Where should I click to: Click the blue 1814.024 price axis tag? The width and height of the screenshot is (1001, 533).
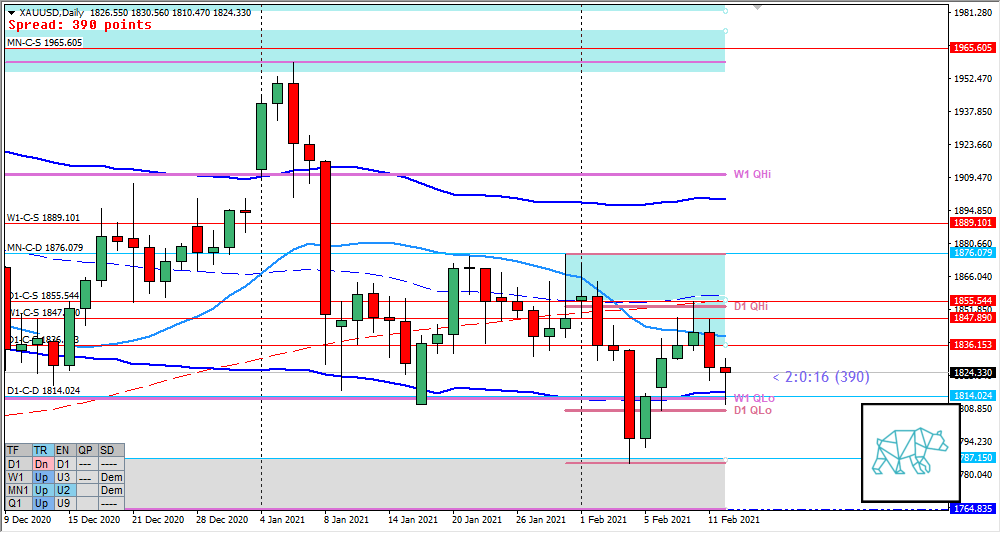tap(971, 396)
